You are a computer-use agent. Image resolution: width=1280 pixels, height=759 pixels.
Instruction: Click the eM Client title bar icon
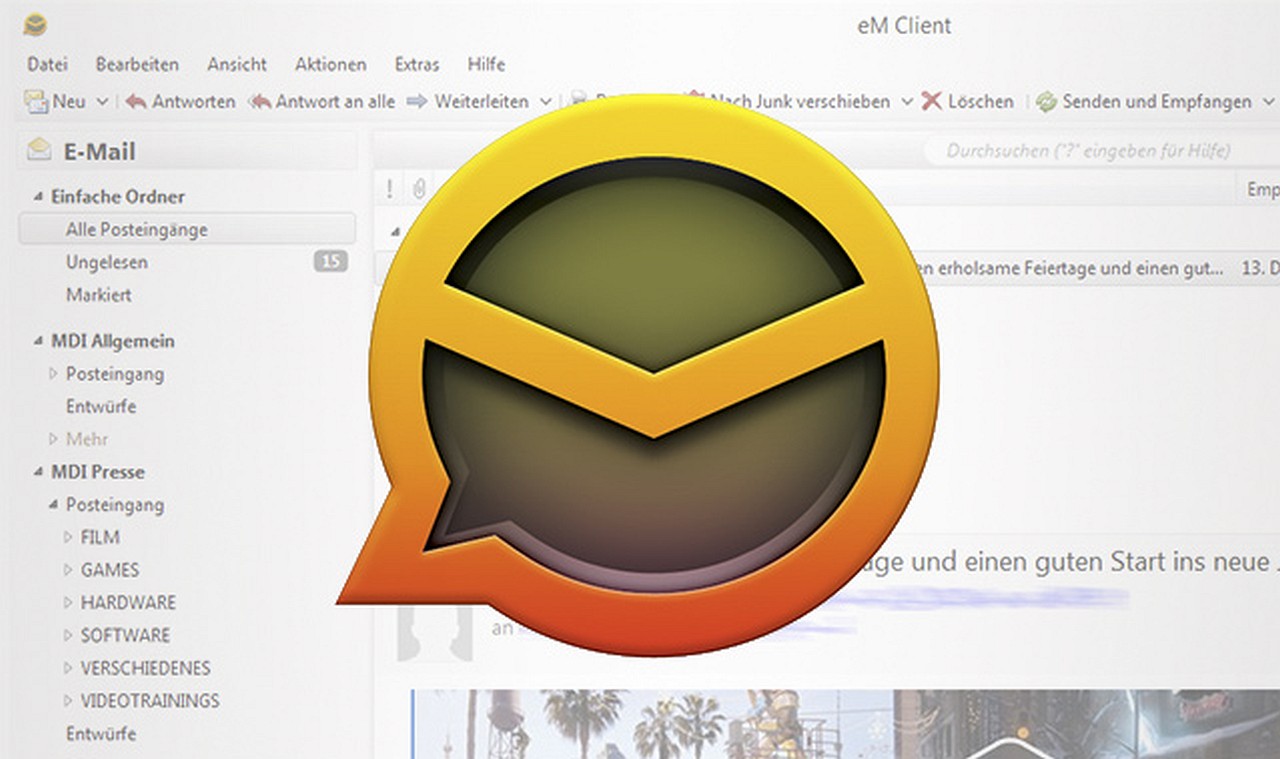35,25
